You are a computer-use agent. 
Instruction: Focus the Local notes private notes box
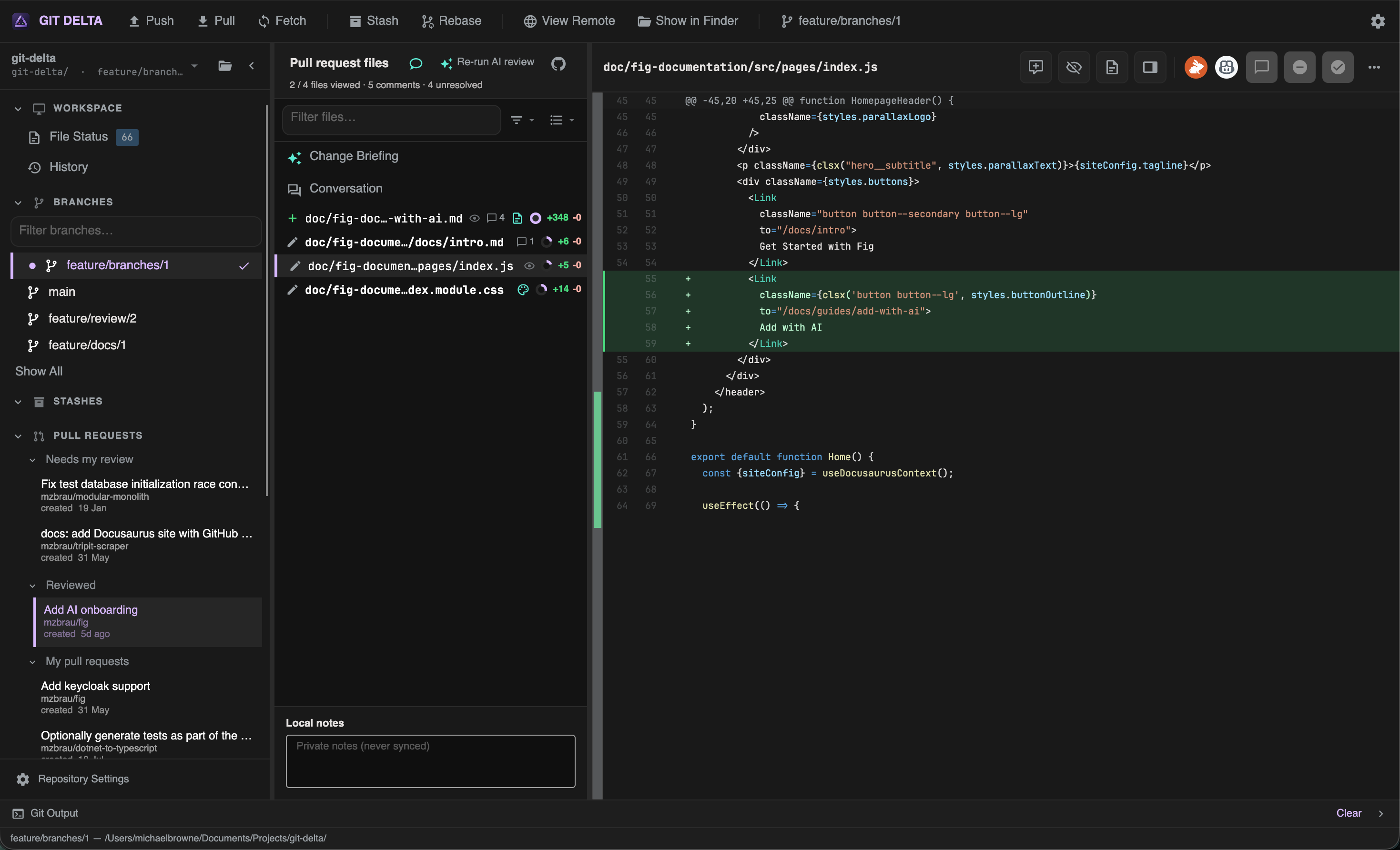coord(430,761)
